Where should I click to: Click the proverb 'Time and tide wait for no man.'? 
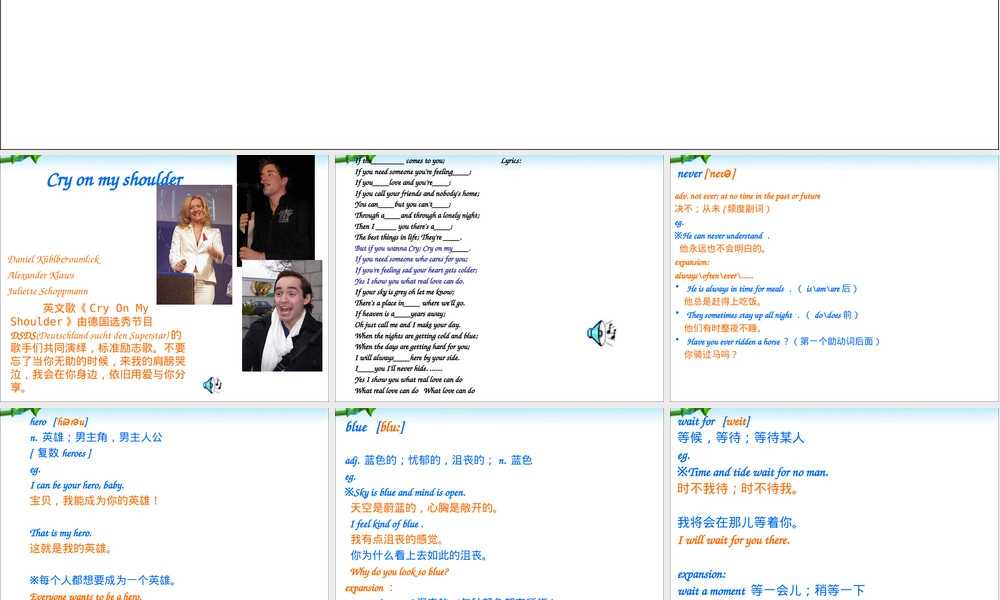coord(753,472)
